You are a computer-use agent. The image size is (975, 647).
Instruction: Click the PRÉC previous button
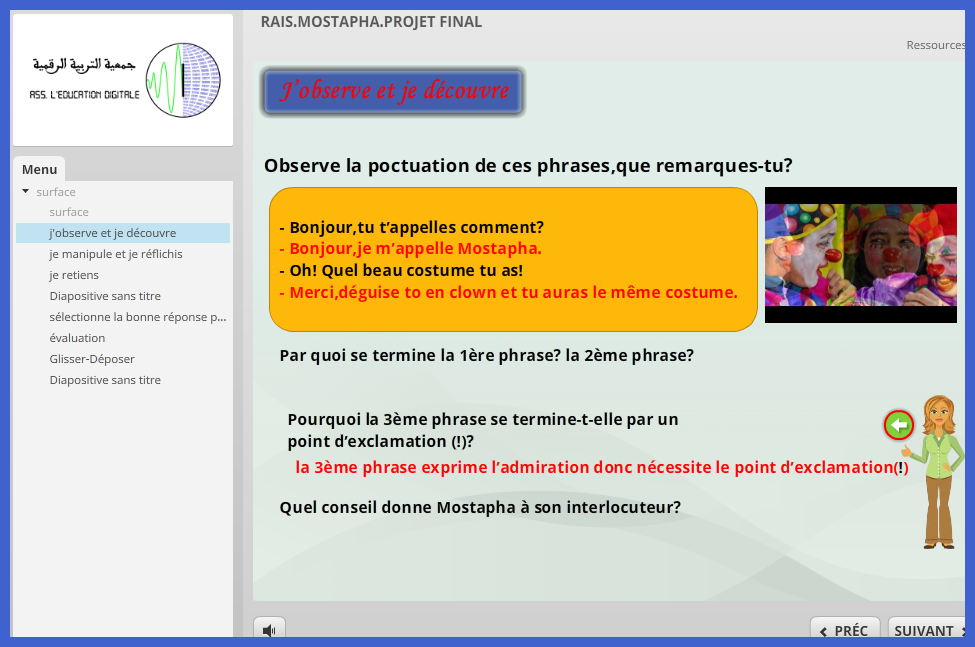click(845, 629)
